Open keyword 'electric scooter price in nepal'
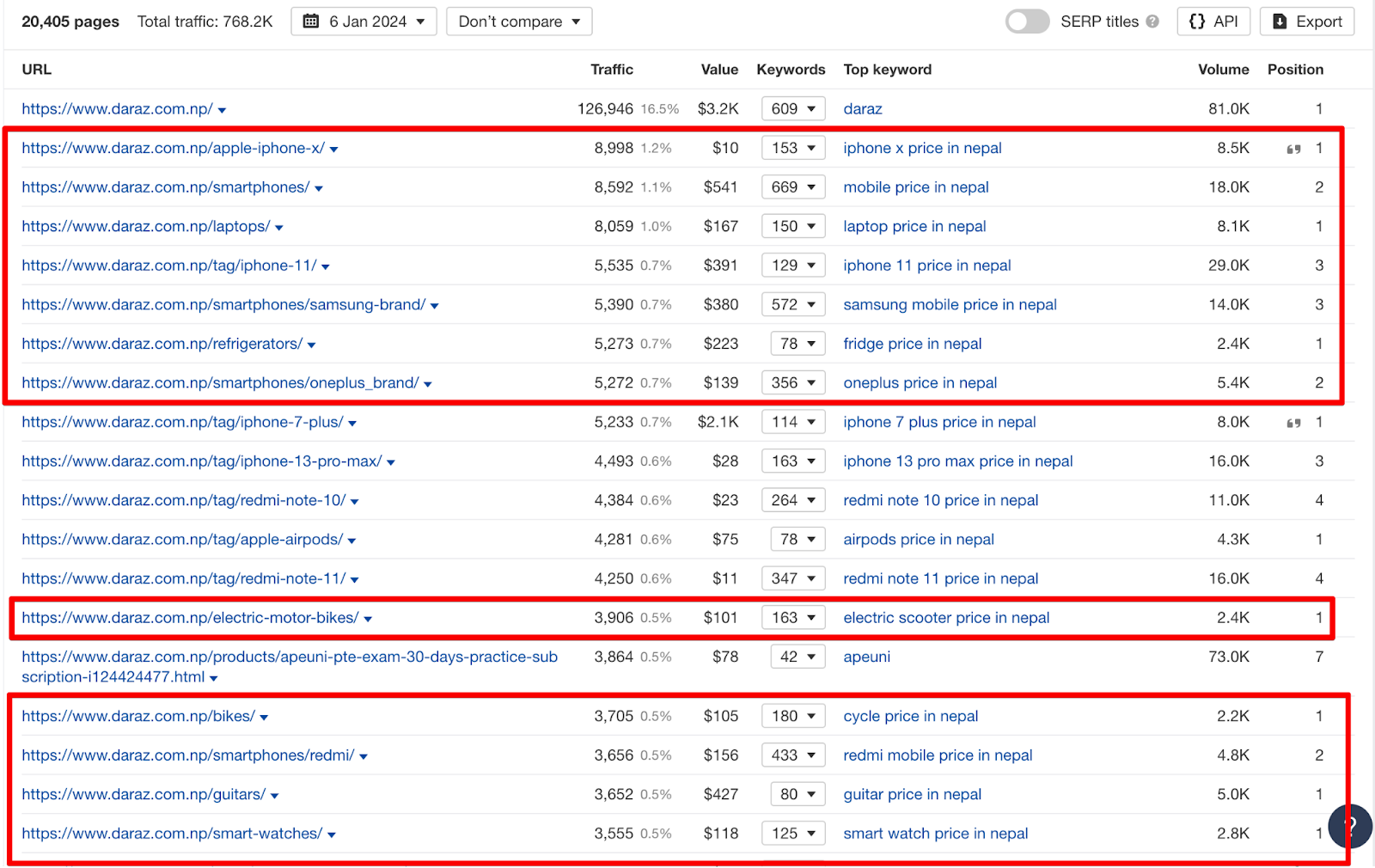 point(946,618)
